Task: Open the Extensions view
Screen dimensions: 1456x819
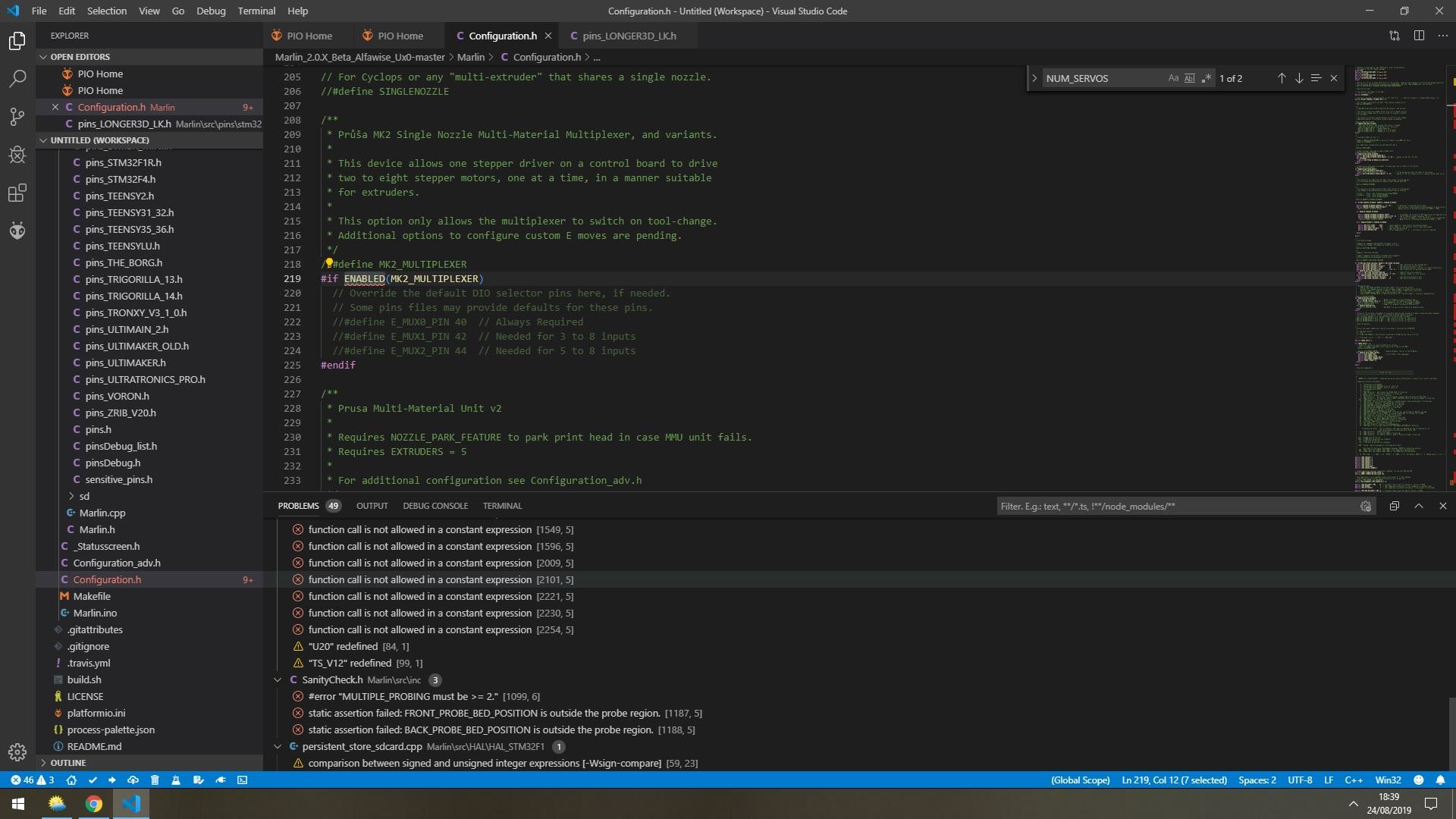Action: point(17,193)
